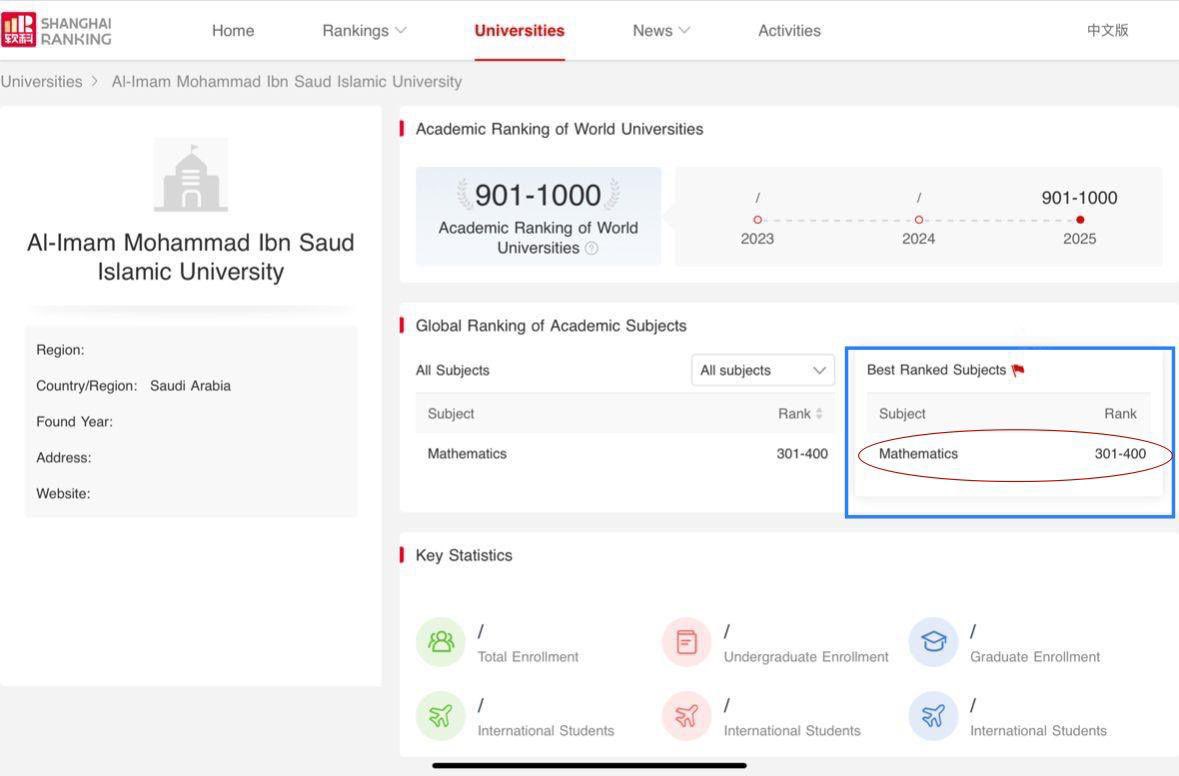
Task: Open the Activities tab
Action: coord(789,30)
